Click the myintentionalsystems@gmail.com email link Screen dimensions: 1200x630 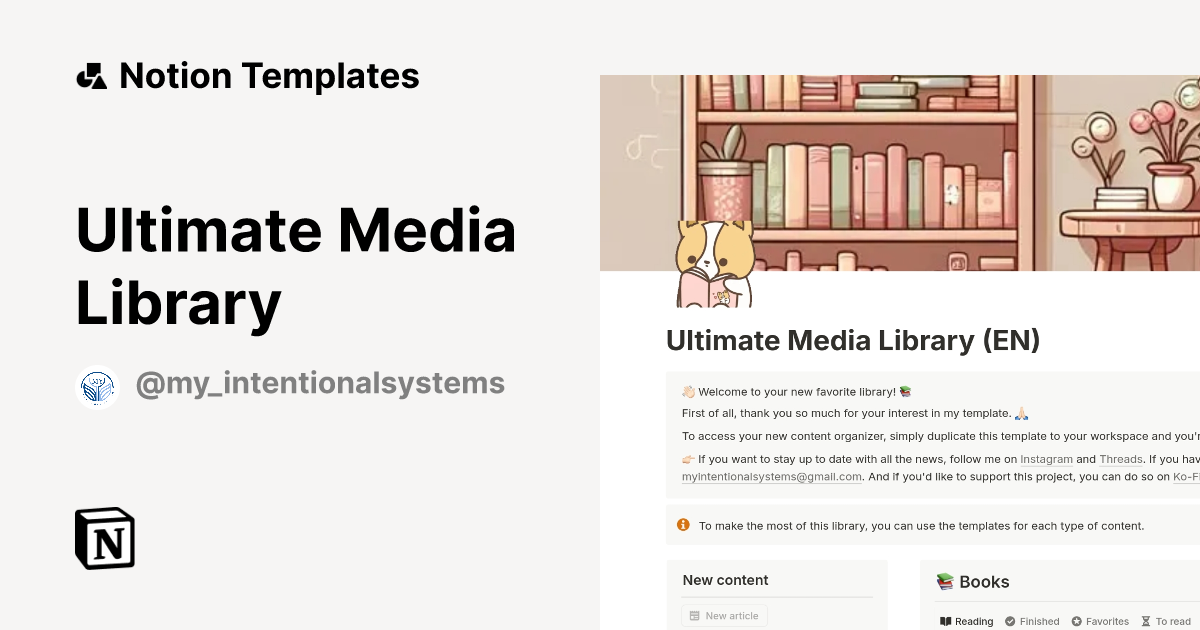(x=771, y=477)
